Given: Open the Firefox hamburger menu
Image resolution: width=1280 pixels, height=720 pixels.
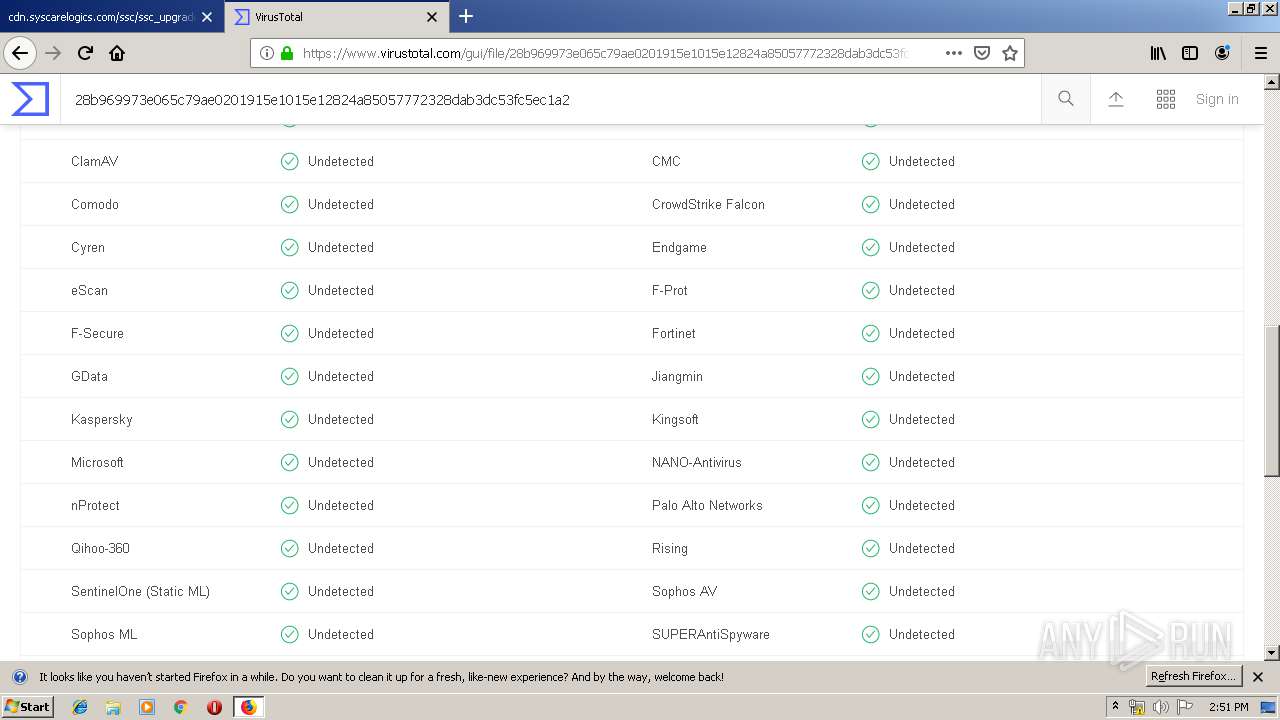Looking at the screenshot, I should tap(1261, 53).
